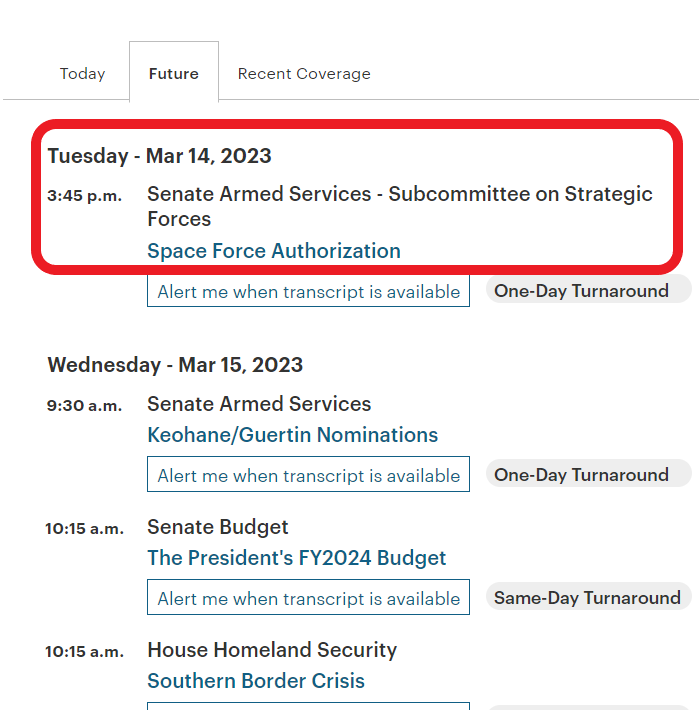
Task: Click the Senate Budget committee name
Action: (x=218, y=527)
